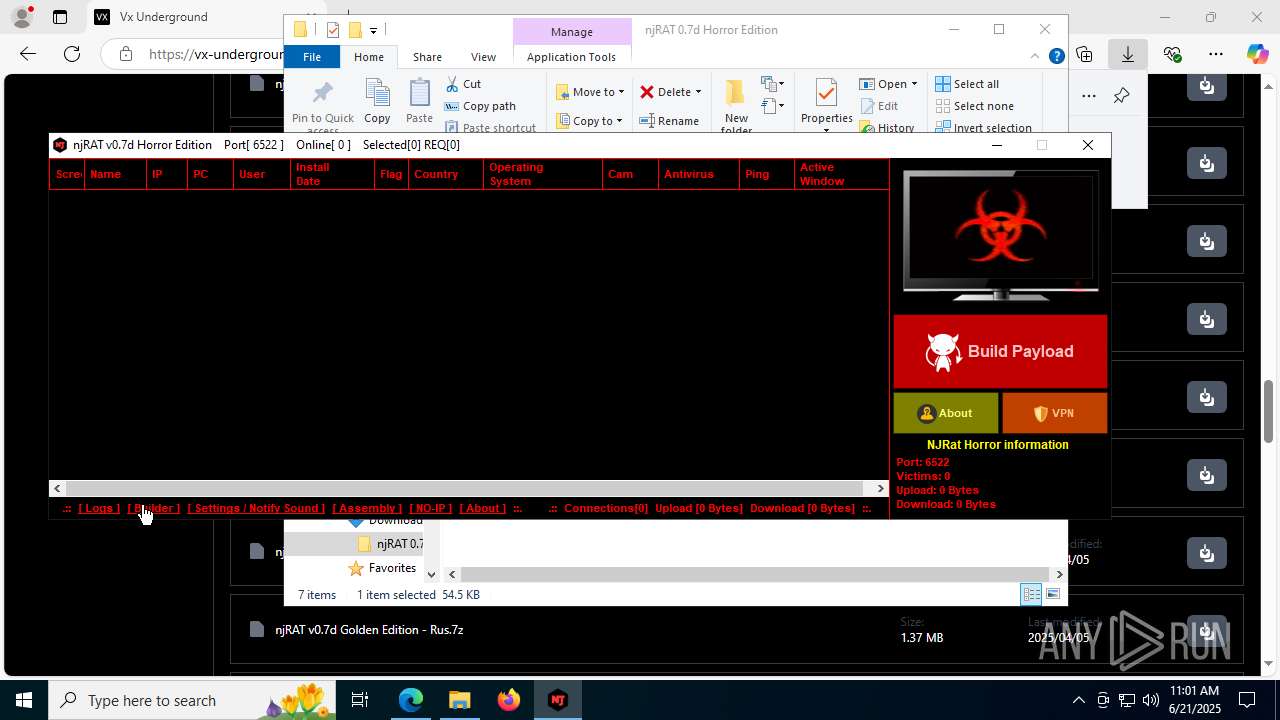Switch Explorer to large icons view
1280x720 pixels.
pos(1052,594)
